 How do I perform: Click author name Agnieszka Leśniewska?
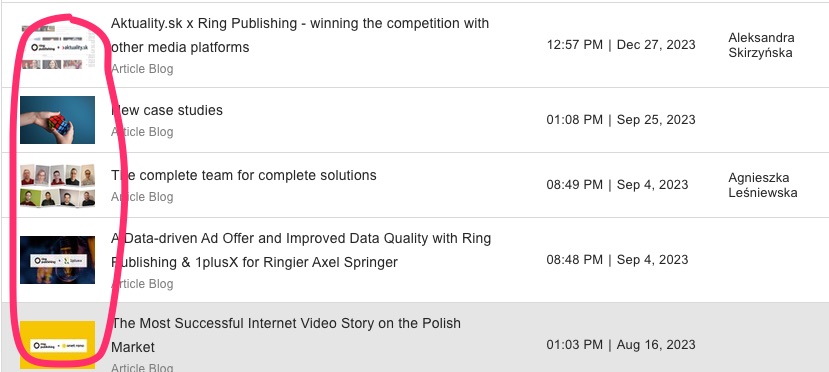point(762,185)
